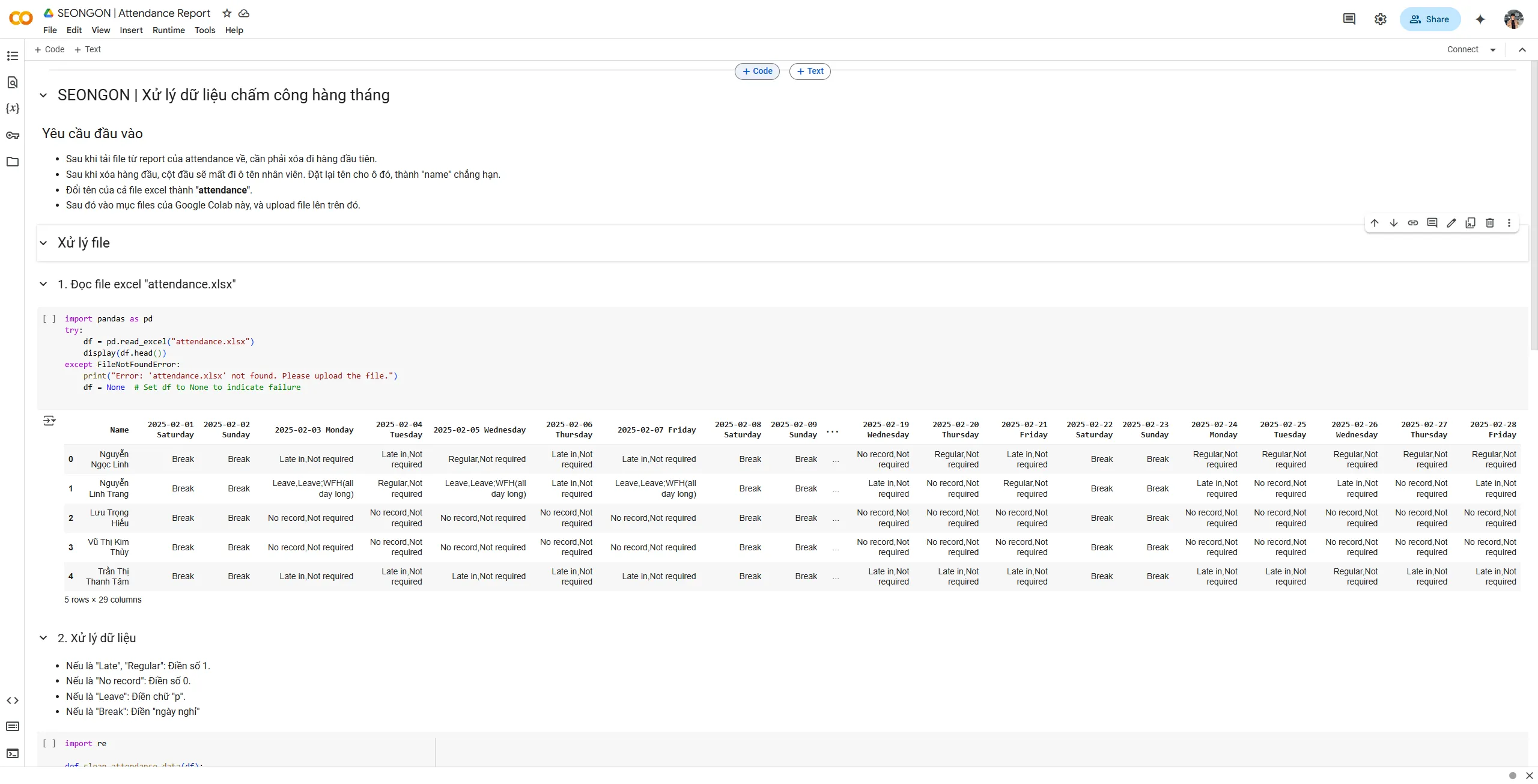Collapse the header with the chevron
The image size is (1538, 784).
coord(1522,50)
